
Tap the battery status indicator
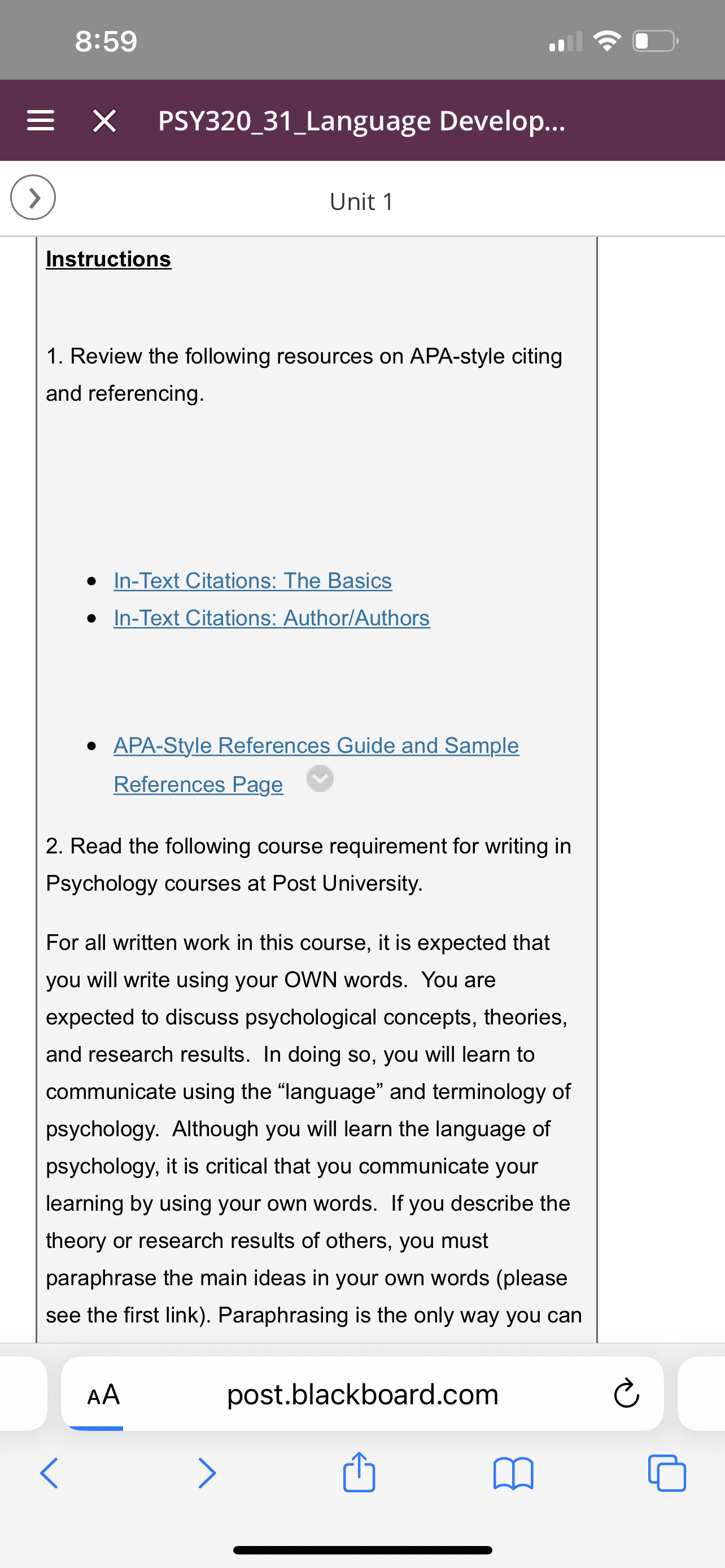tap(656, 41)
